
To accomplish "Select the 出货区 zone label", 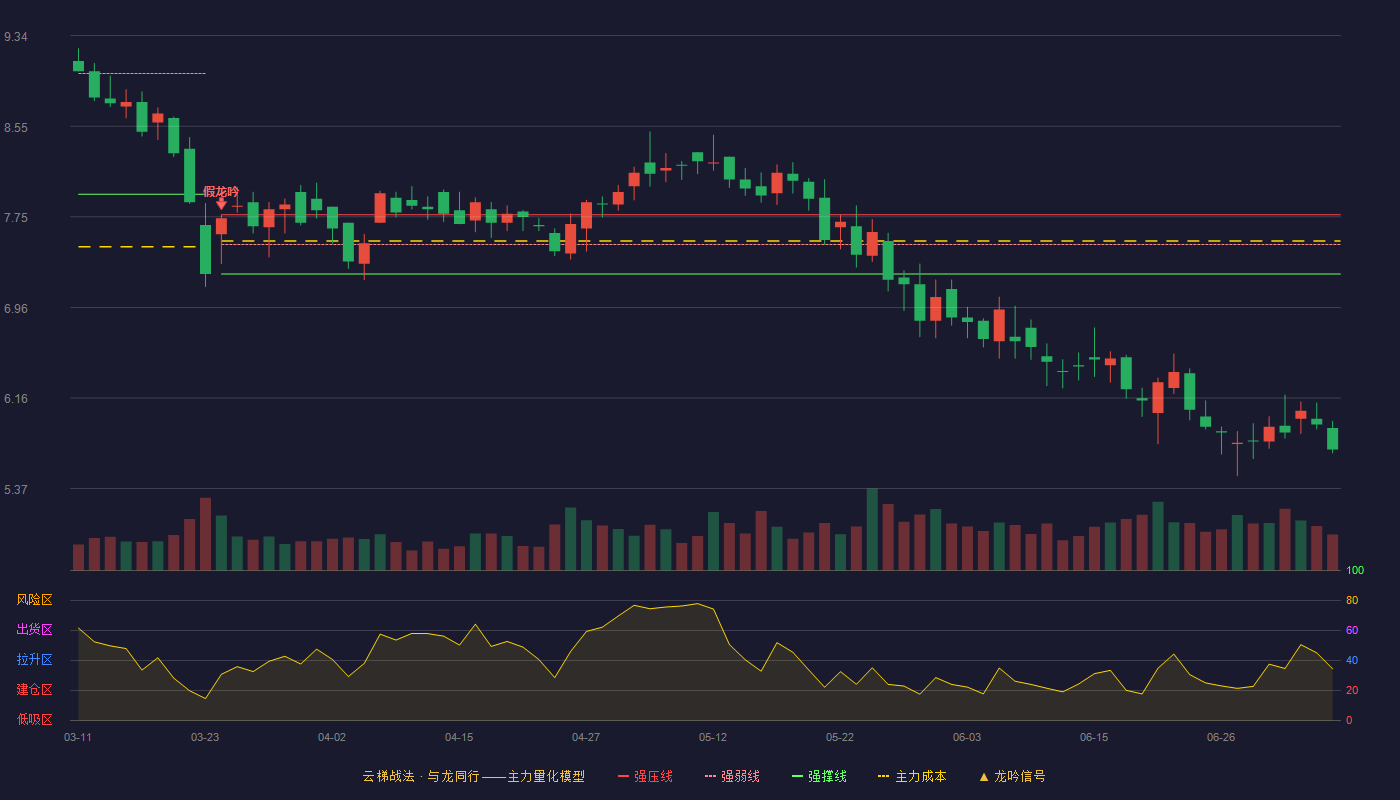I will click(34, 630).
